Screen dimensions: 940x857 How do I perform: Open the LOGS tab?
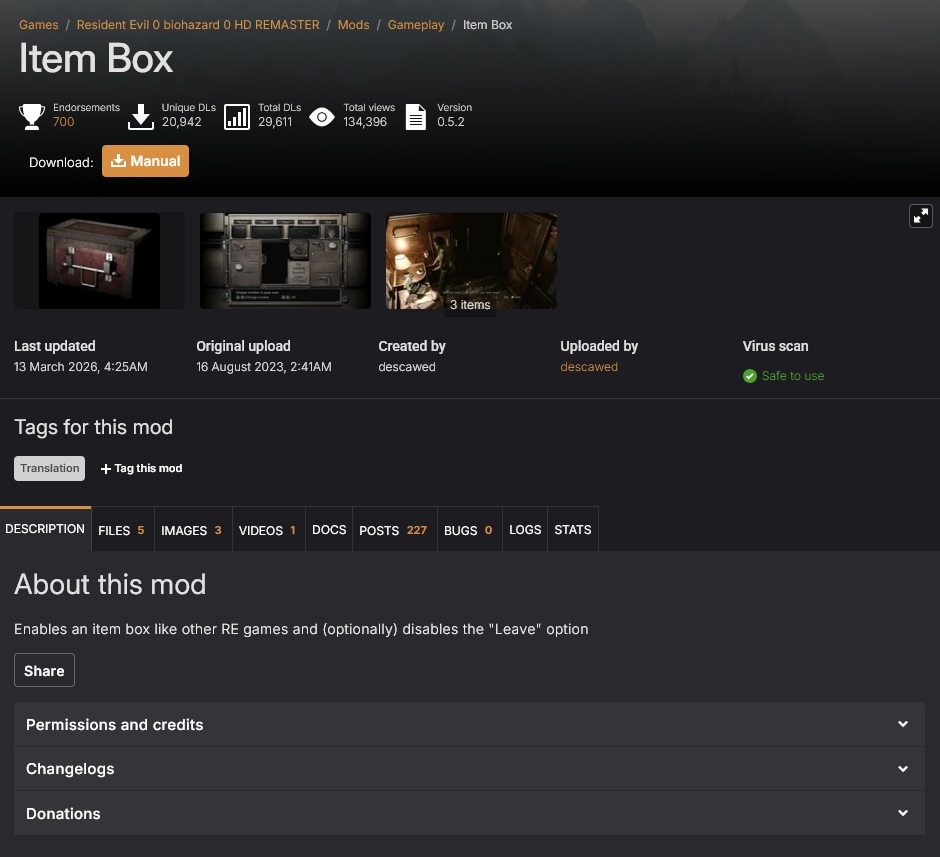coord(525,530)
